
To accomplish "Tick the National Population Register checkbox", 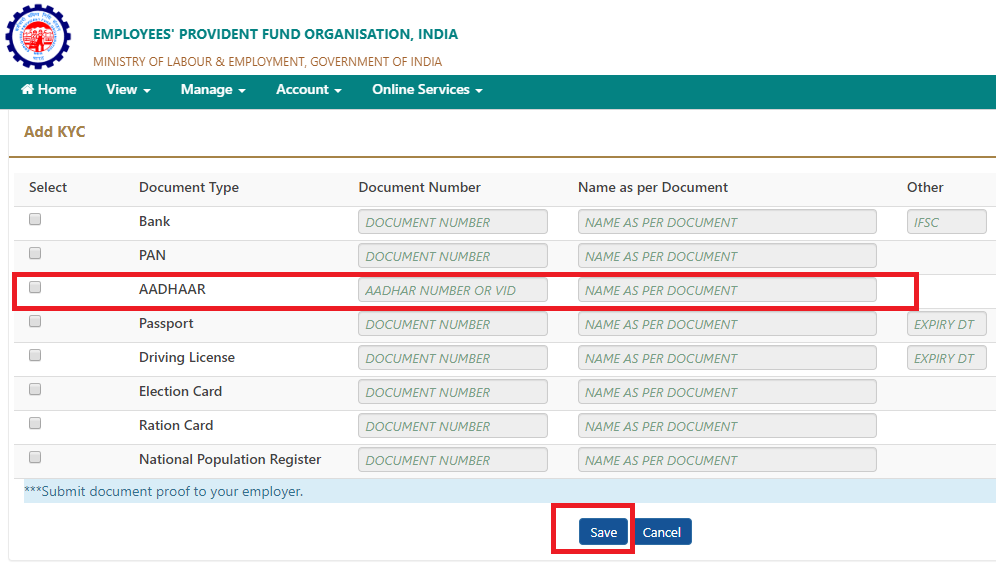I will tap(35, 457).
